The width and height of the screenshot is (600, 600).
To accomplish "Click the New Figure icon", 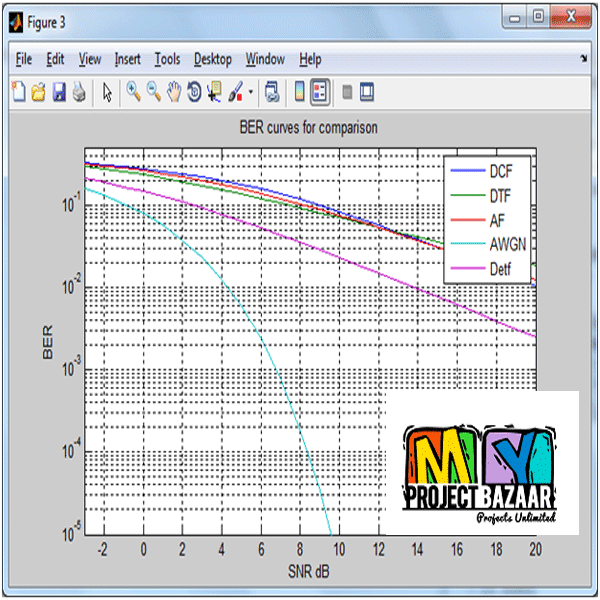I will (19, 93).
